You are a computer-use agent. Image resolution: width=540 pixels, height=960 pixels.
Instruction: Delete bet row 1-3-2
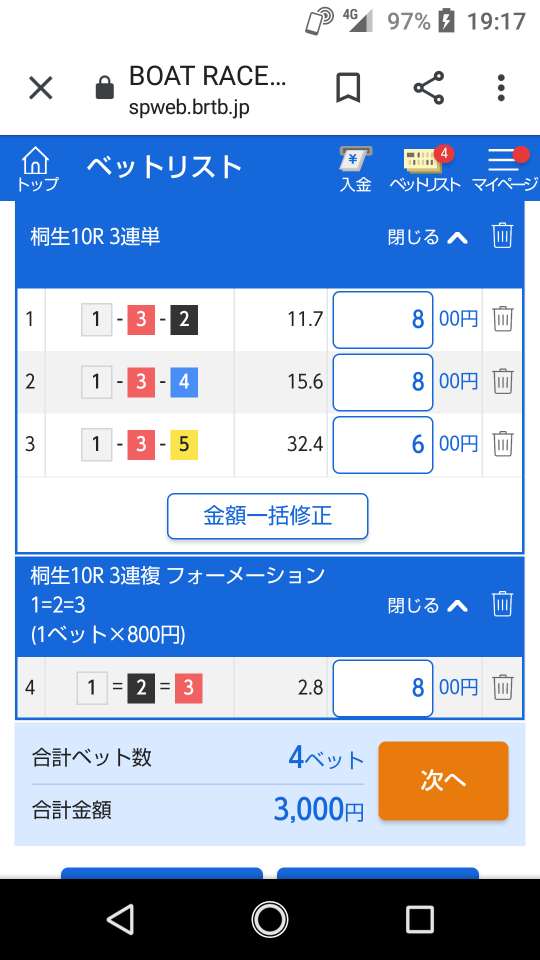pyautogui.click(x=503, y=319)
